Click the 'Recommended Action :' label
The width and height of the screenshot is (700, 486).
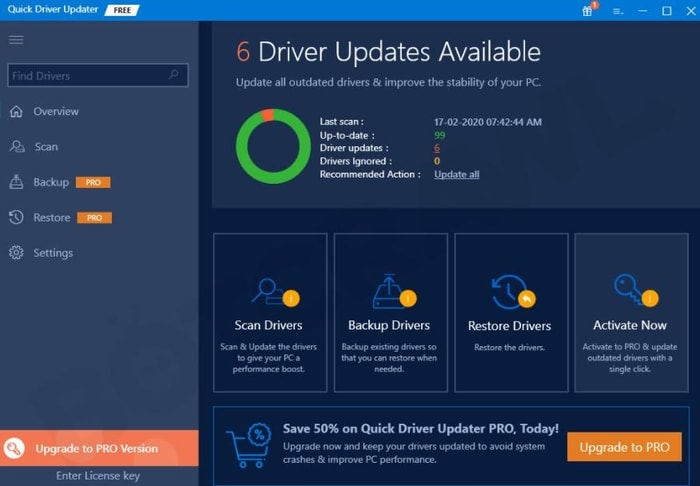coord(370,174)
